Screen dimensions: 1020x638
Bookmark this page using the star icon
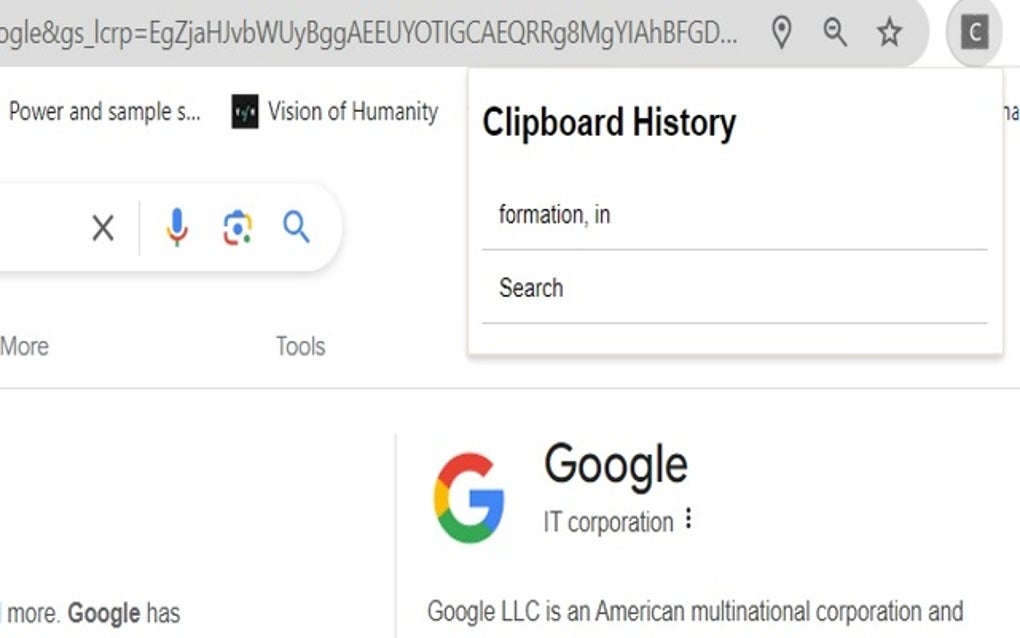point(888,32)
